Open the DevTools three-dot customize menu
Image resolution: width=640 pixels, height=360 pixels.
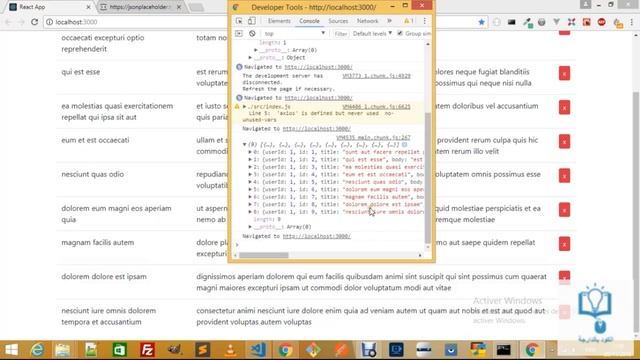pos(424,21)
